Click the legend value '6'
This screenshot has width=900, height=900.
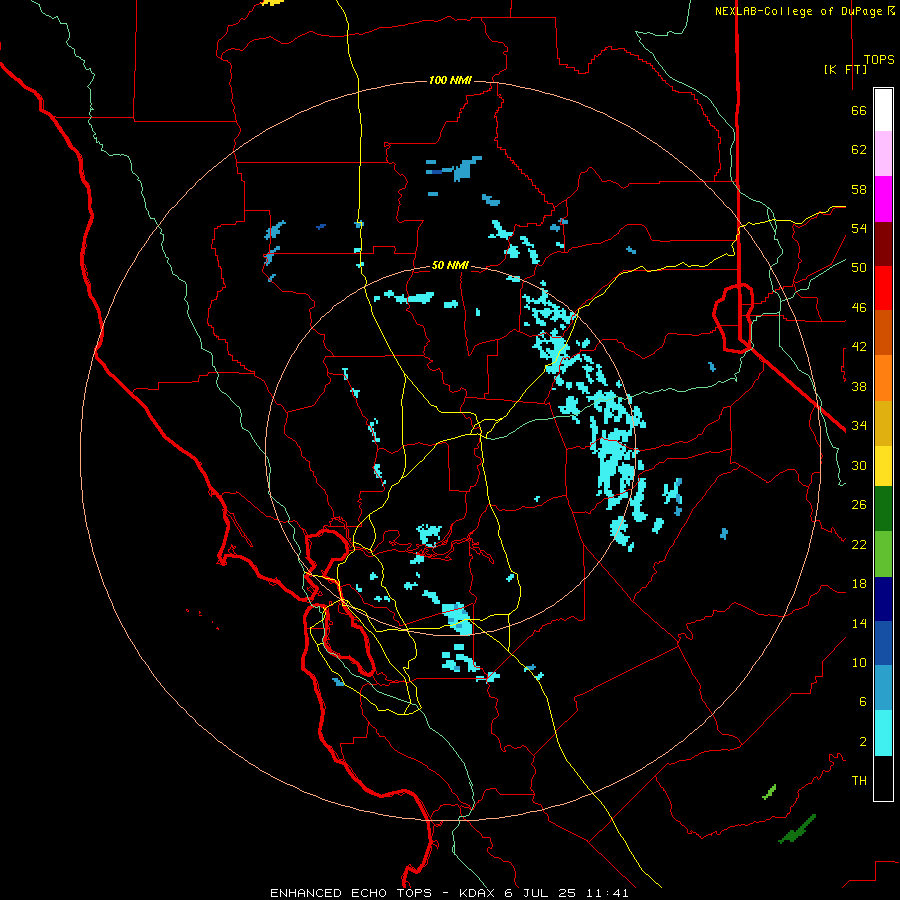[863, 701]
